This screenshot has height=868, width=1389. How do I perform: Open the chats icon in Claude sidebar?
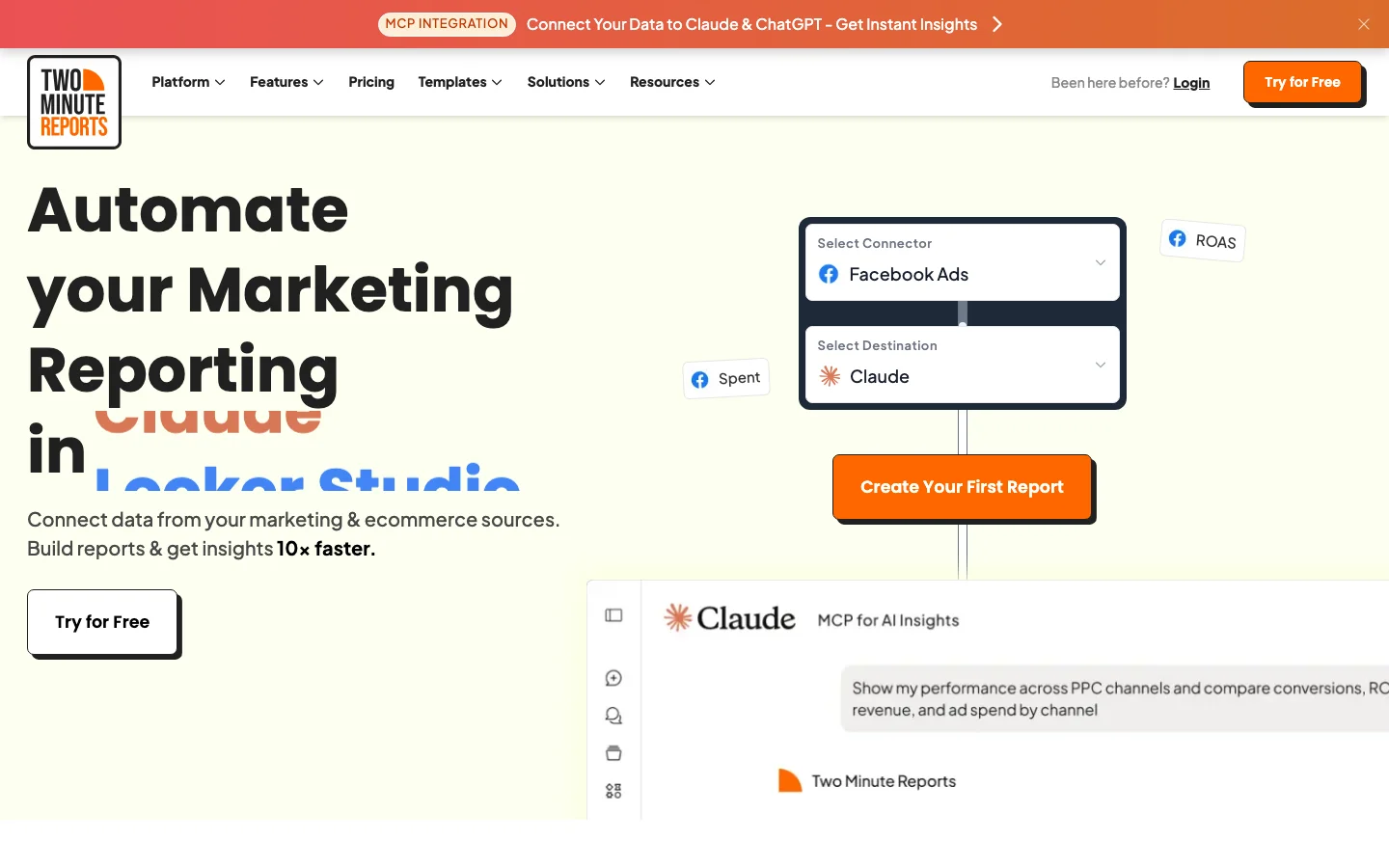click(x=613, y=716)
